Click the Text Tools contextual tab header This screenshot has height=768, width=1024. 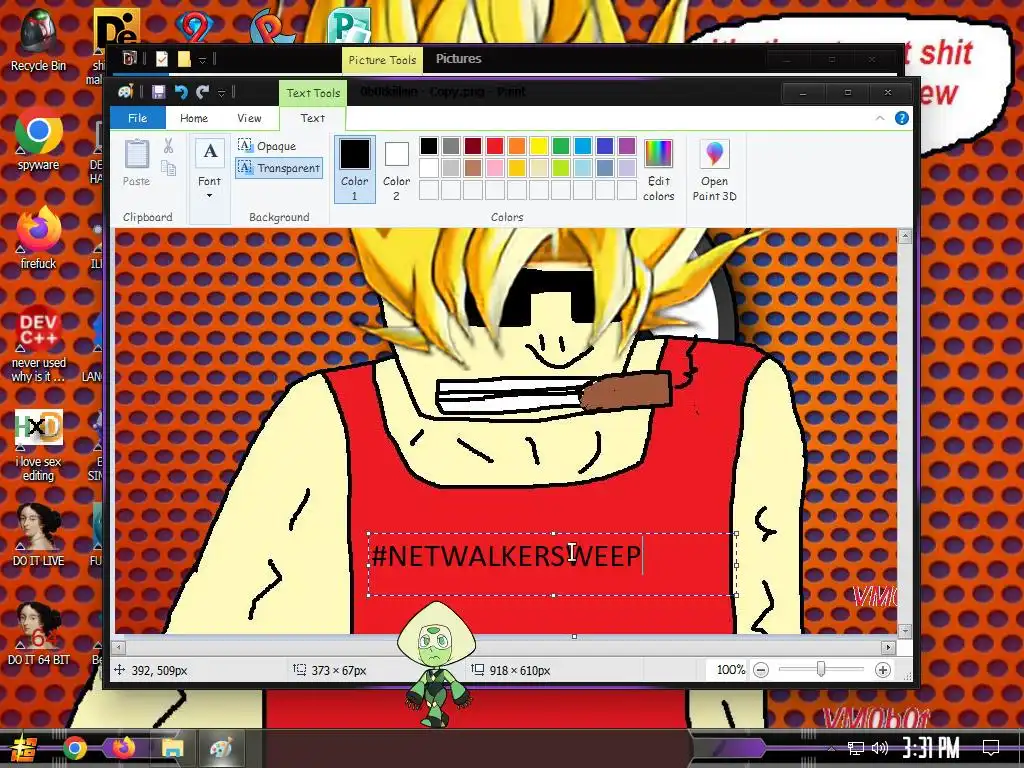tap(313, 93)
